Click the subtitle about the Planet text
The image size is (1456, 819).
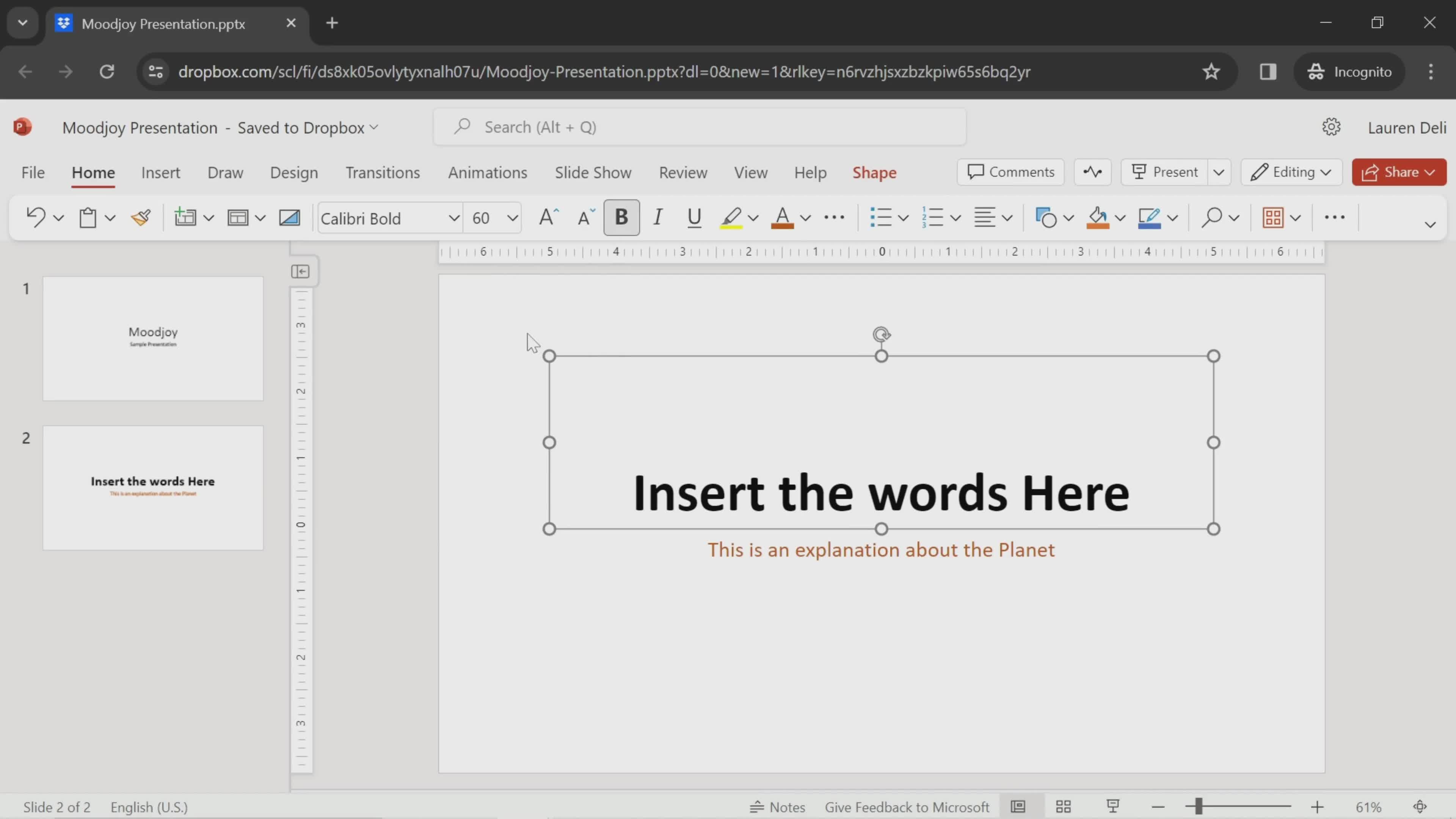click(881, 550)
